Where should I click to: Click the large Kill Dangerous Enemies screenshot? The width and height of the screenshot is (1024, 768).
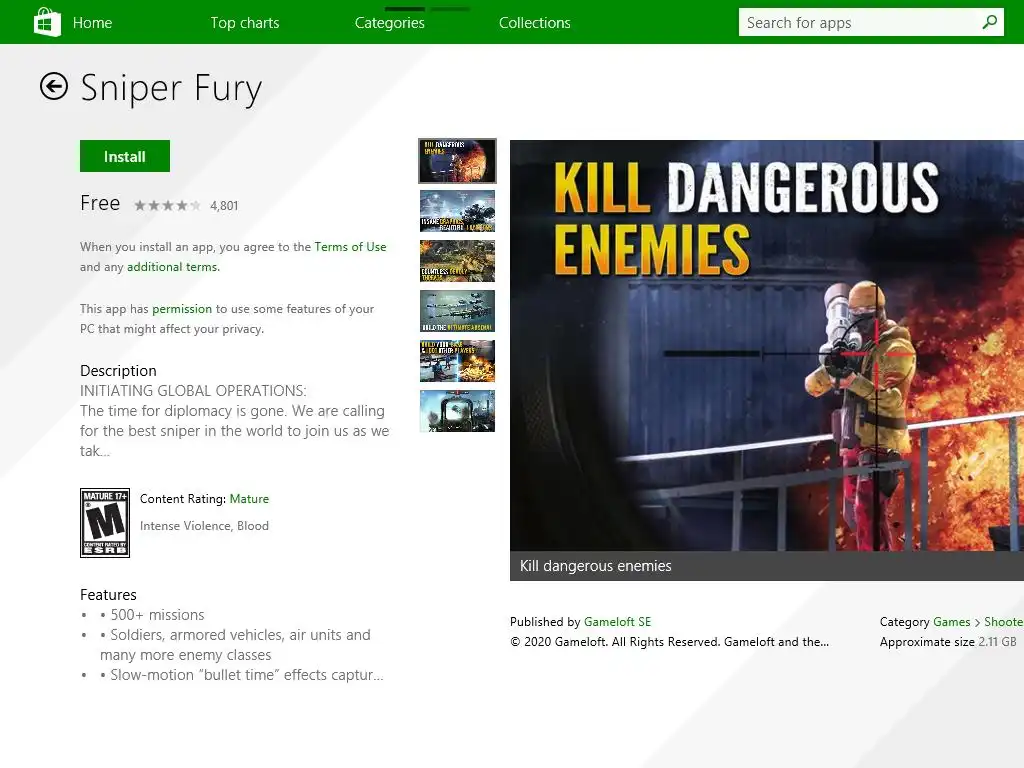(767, 345)
